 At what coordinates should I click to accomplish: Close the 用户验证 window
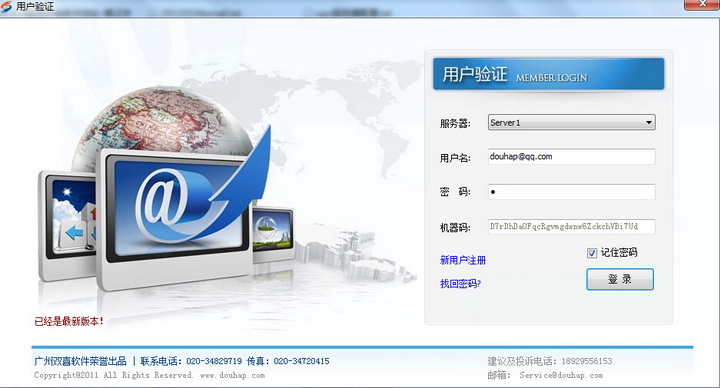702,4
